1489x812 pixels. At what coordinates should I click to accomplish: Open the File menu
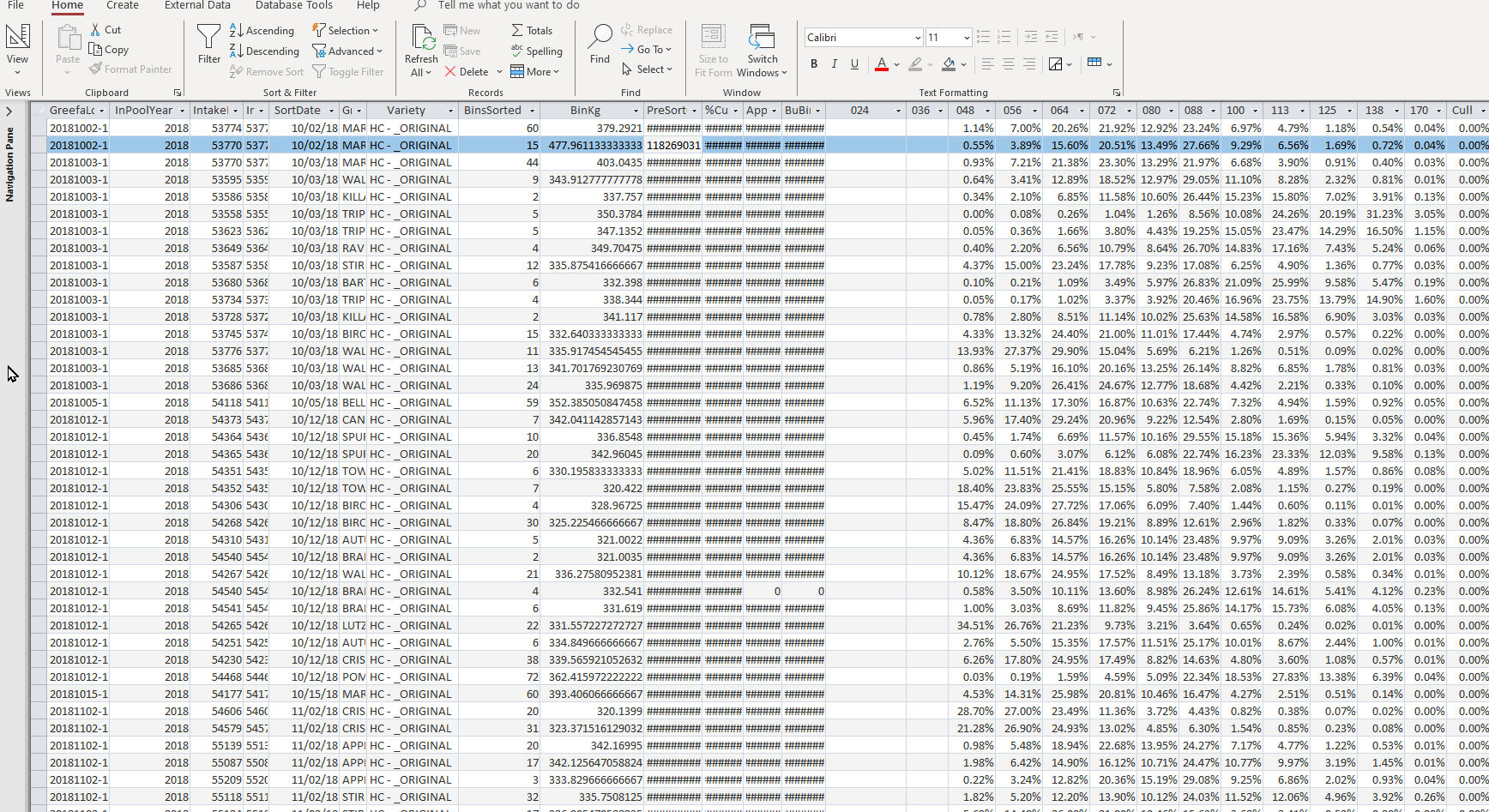click(15, 5)
